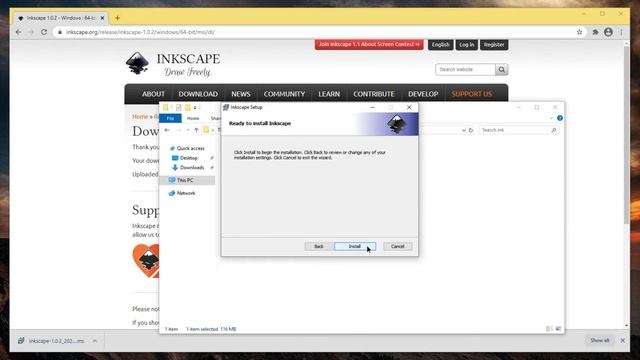Click the Register button
Screen dimensions: 640x360
click(x=494, y=44)
